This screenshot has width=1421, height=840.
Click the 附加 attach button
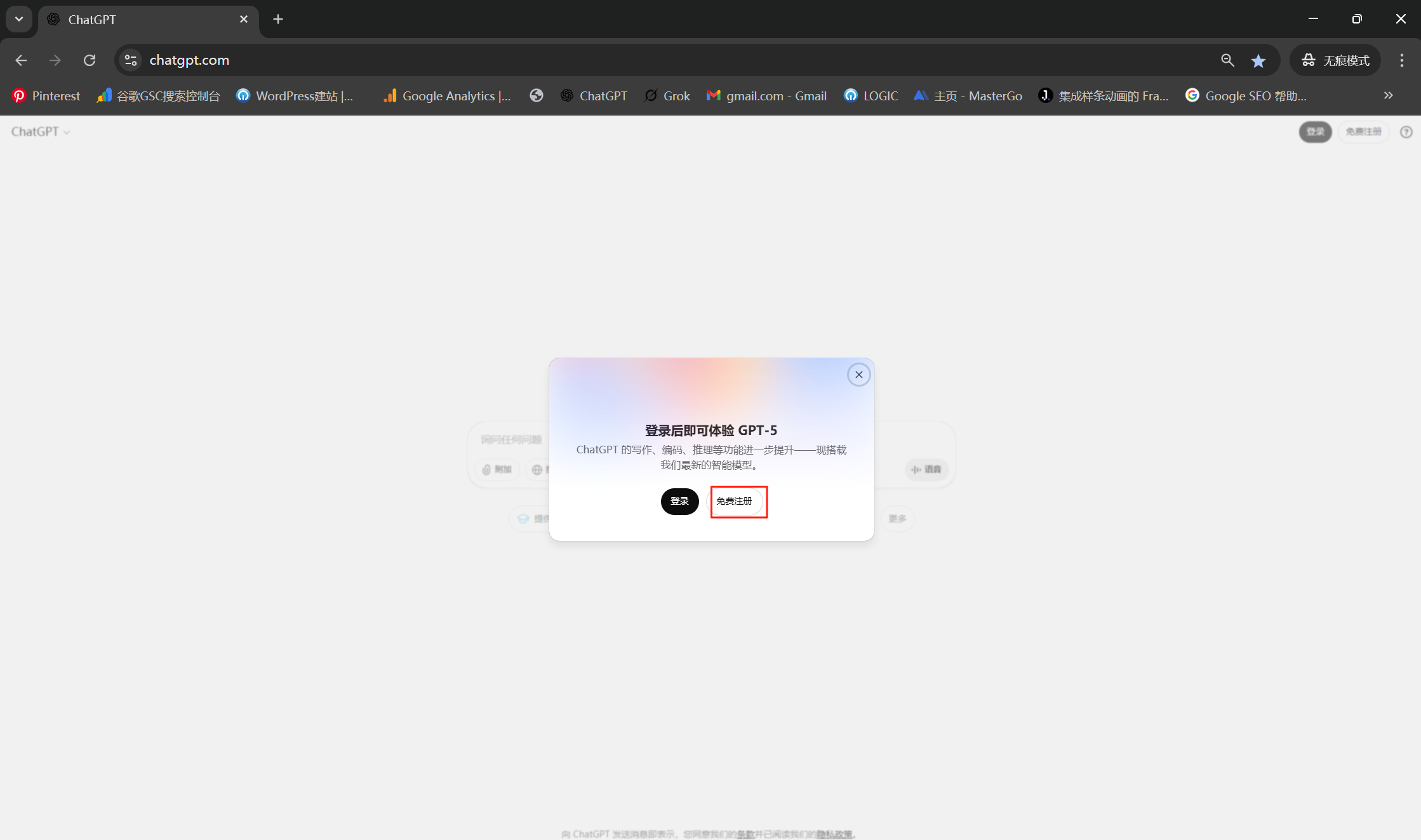click(497, 469)
